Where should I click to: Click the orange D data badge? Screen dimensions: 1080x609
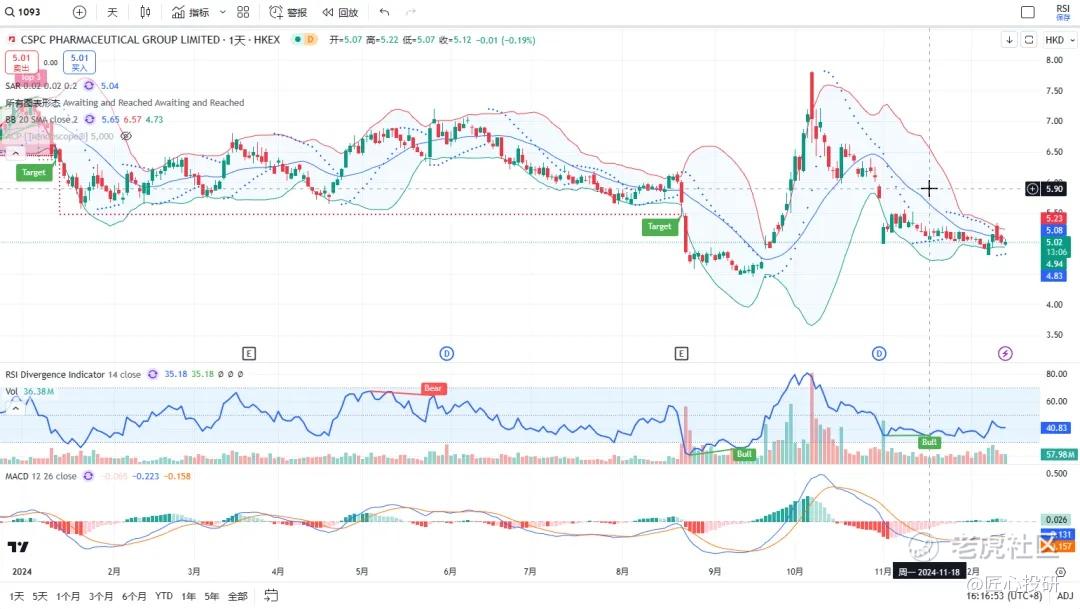310,39
